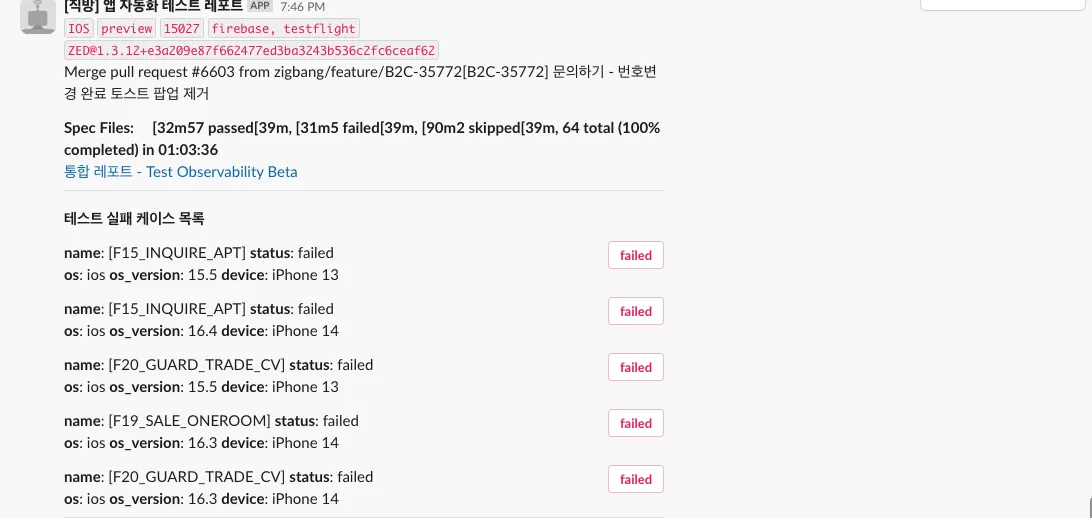This screenshot has height=518, width=1092.
Task: Click the F19_SALE_ONEROOM test case name
Action: [x=189, y=421]
